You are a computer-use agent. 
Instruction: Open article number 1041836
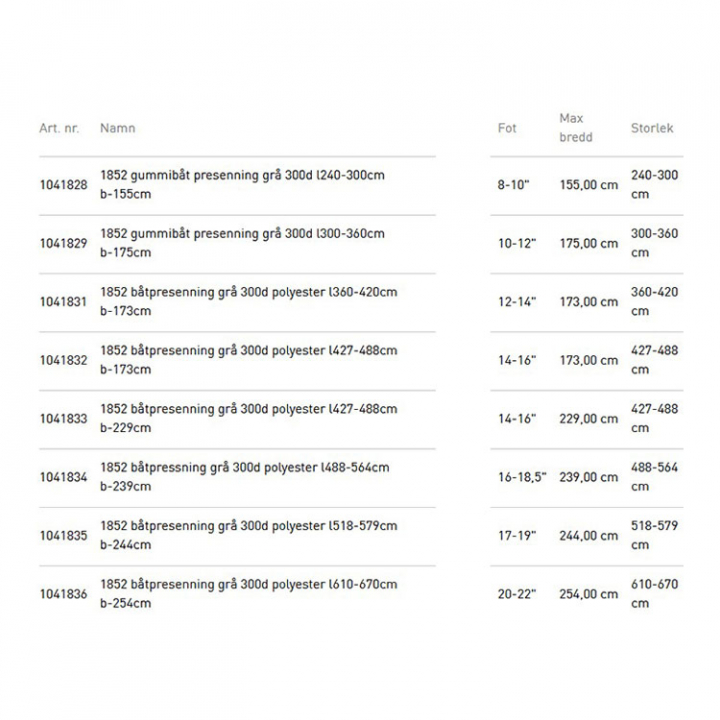pos(63,594)
